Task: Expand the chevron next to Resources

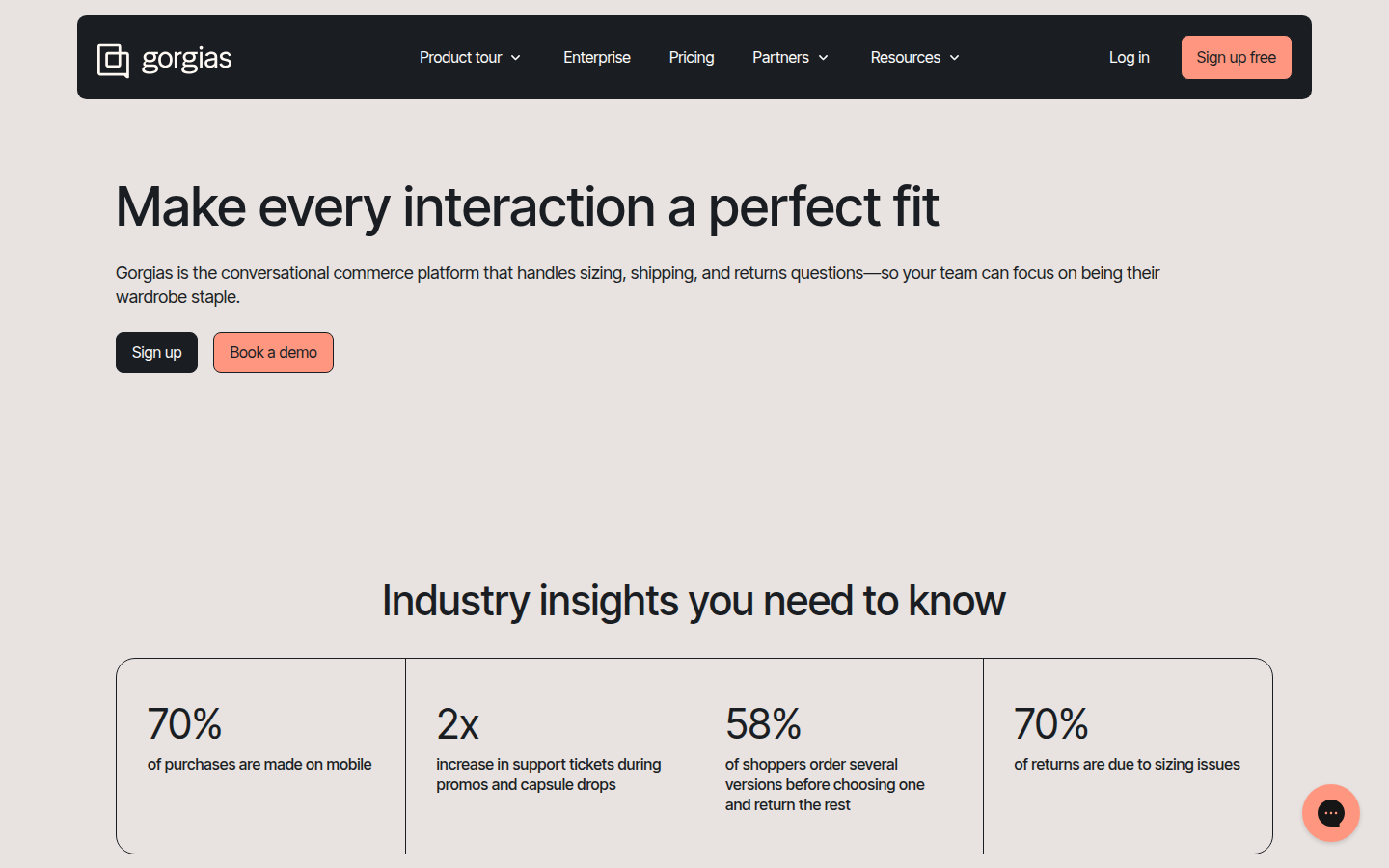Action: click(955, 58)
